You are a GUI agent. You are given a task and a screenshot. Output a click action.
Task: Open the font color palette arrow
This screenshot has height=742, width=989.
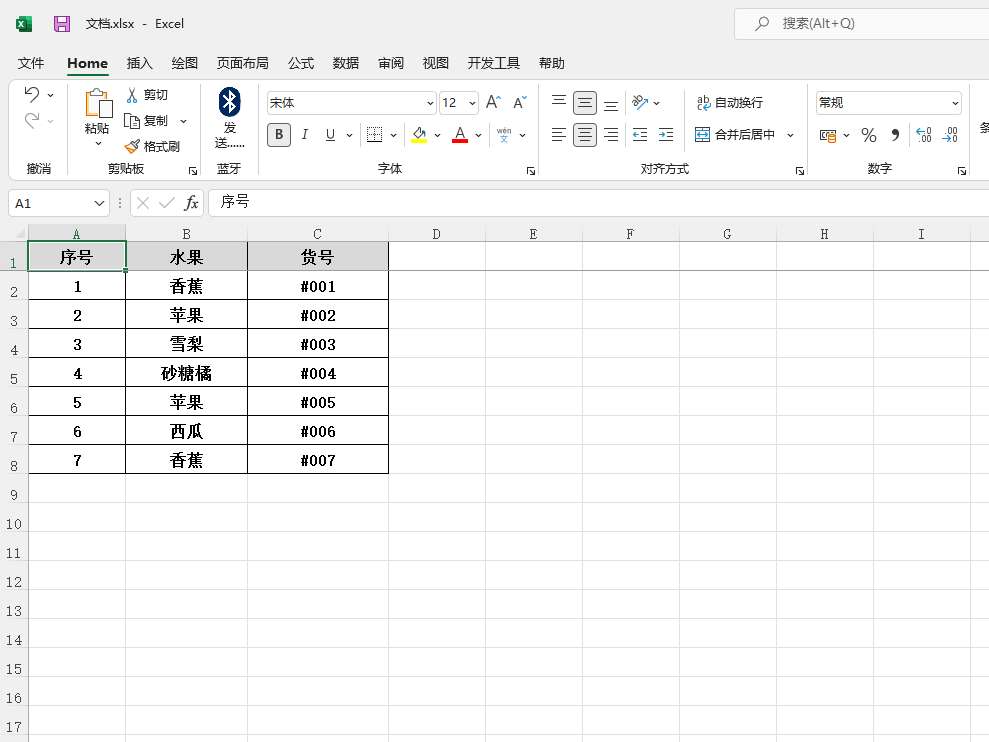click(478, 135)
